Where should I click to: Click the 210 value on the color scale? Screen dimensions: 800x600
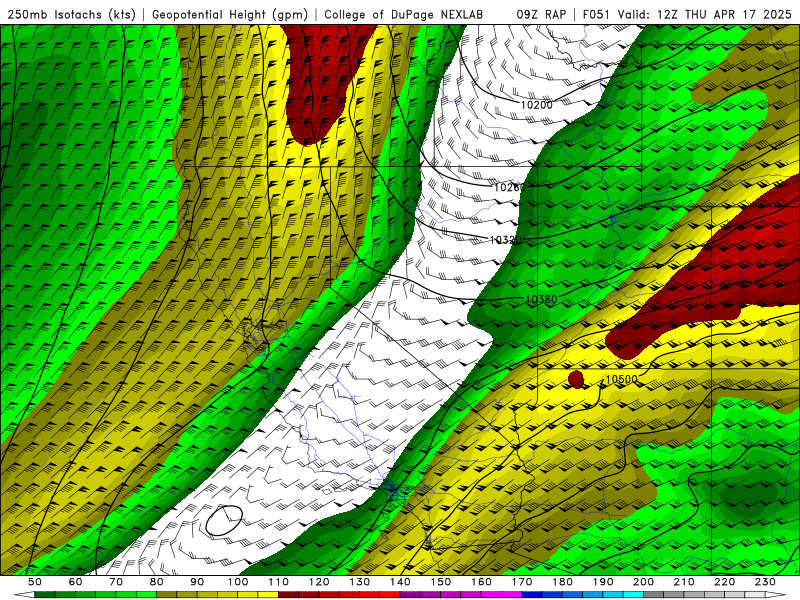(684, 582)
